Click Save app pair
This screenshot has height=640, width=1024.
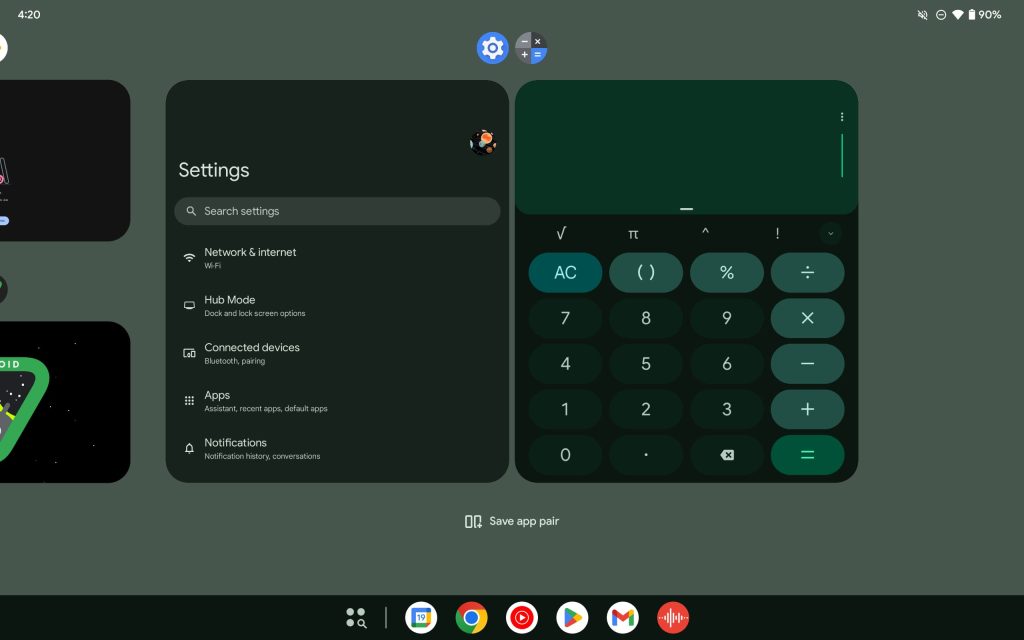[511, 521]
